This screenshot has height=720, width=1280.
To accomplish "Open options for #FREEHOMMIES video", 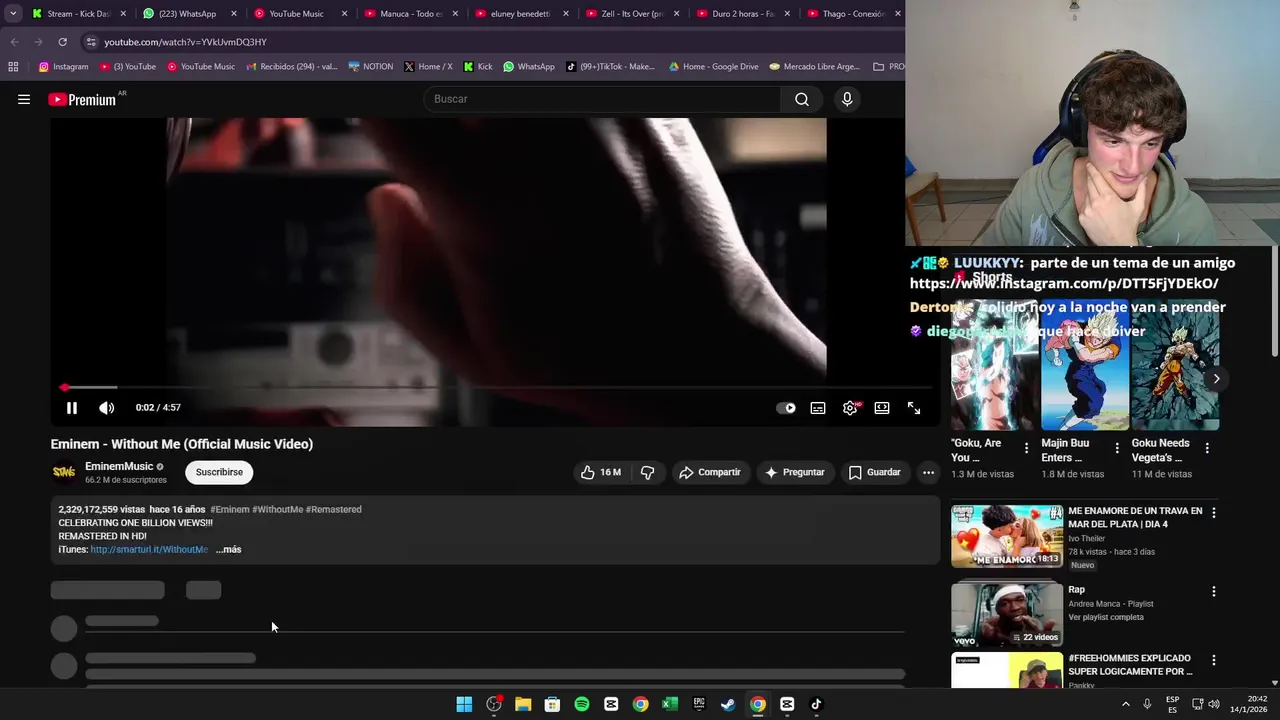I will [1214, 660].
